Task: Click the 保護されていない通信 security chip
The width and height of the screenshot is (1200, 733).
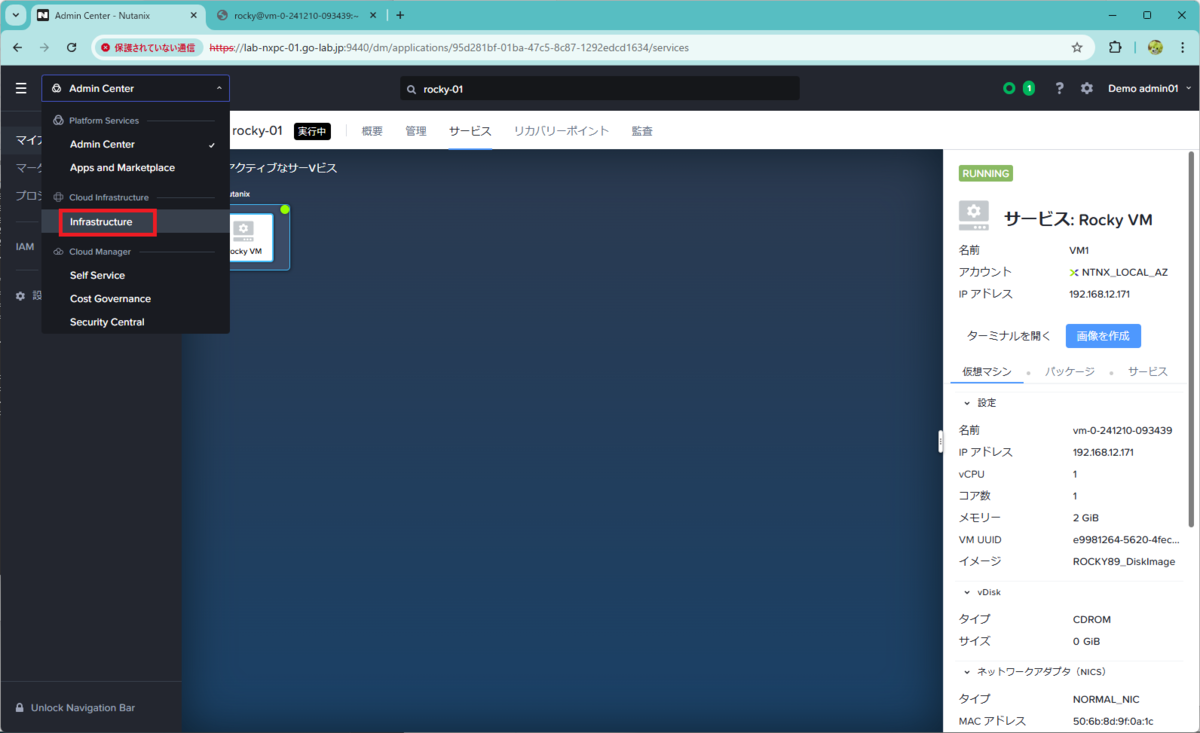Action: (x=148, y=47)
